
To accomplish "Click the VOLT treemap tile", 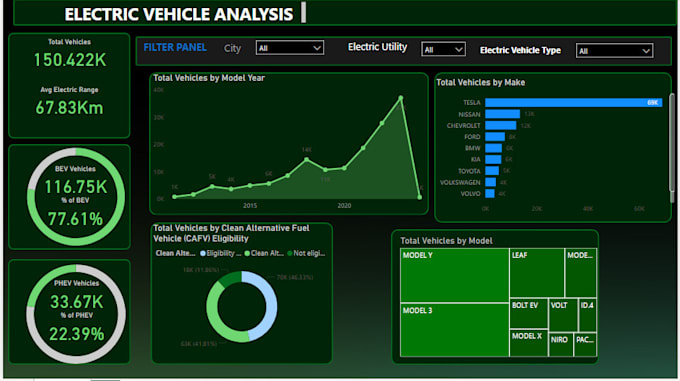I will click(x=563, y=315).
